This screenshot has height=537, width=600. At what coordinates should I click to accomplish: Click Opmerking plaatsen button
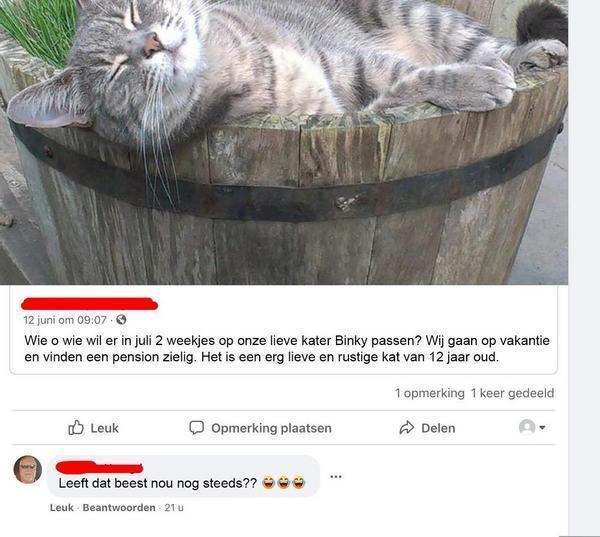pyautogui.click(x=260, y=428)
